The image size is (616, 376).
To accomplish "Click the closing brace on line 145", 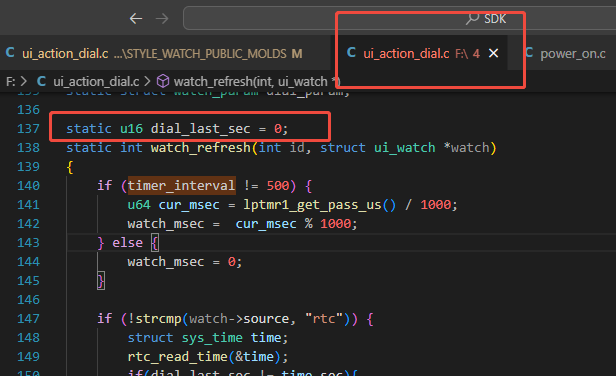I will 101,281.
